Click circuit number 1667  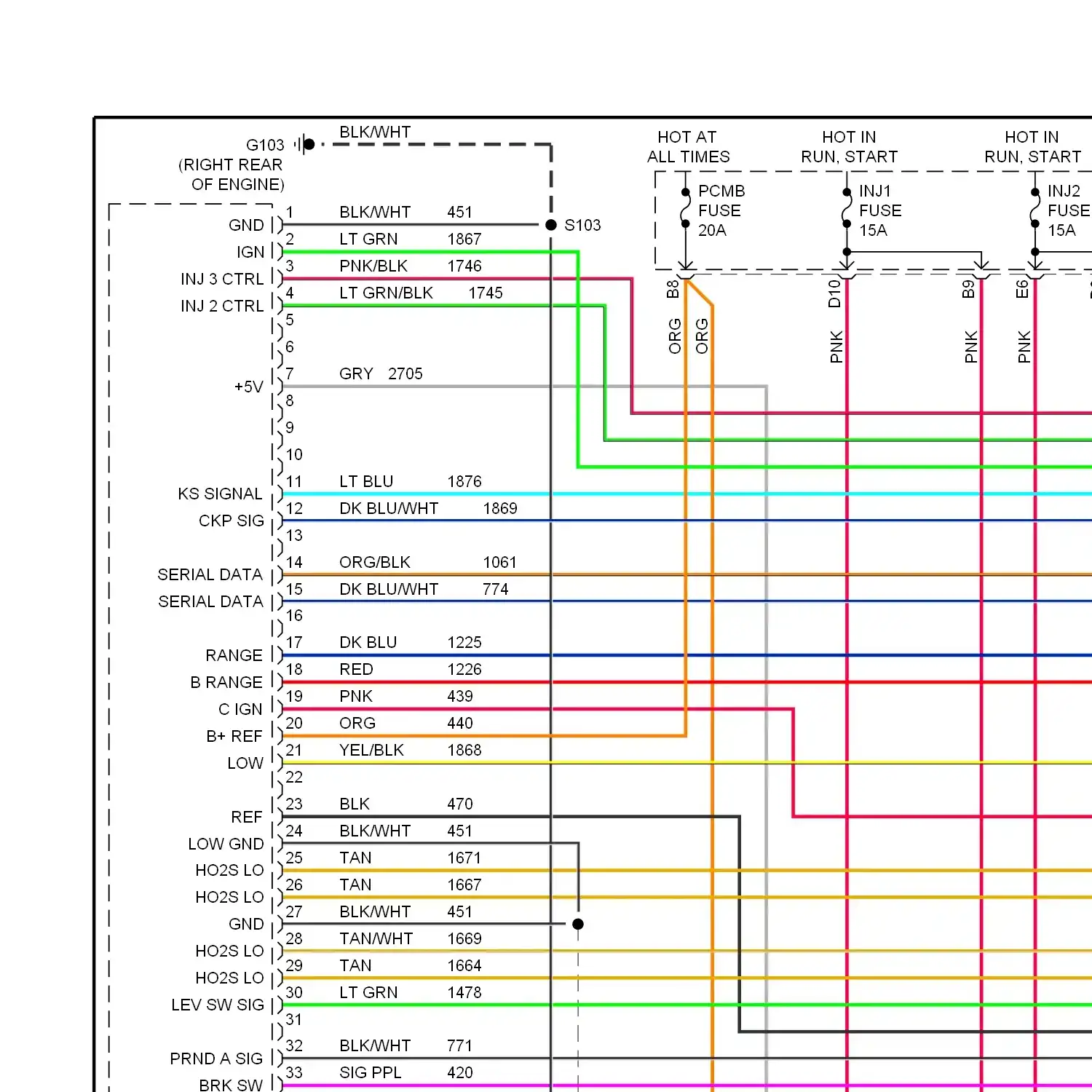(x=464, y=885)
